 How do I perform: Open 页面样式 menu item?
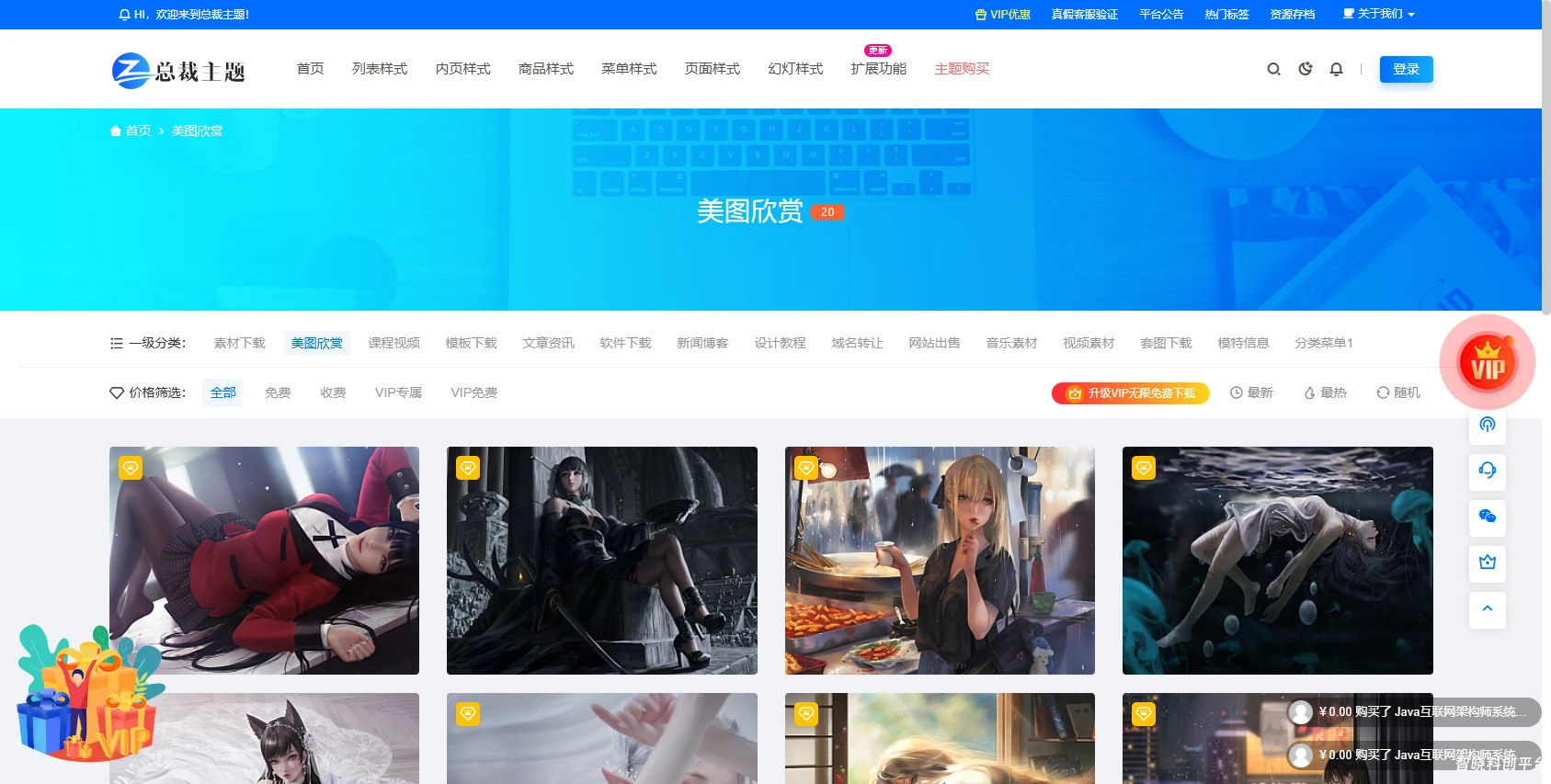[713, 69]
